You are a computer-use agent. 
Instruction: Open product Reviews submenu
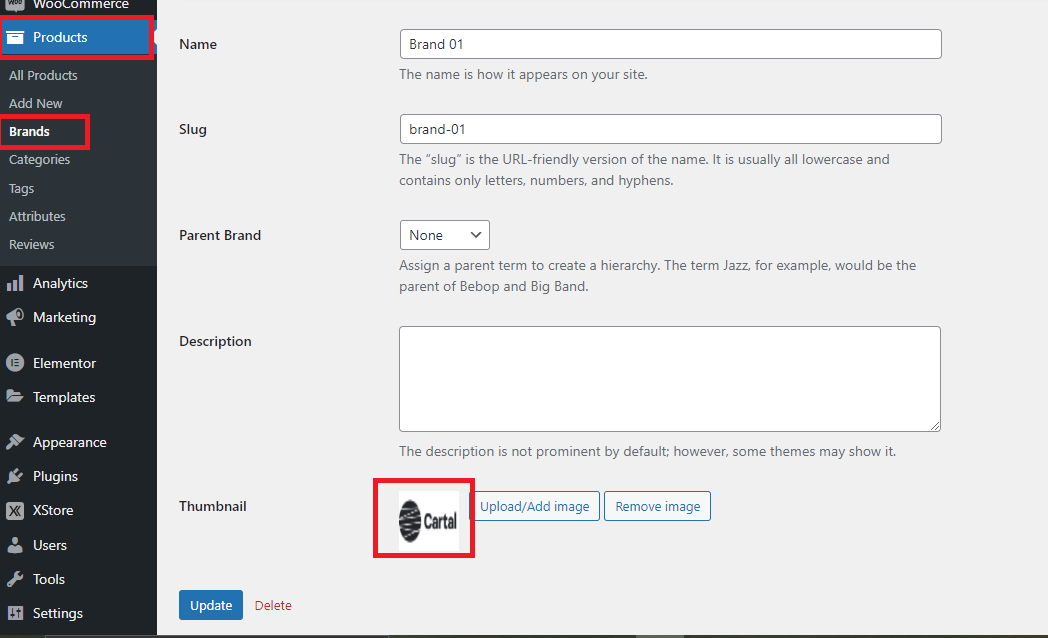pos(31,245)
